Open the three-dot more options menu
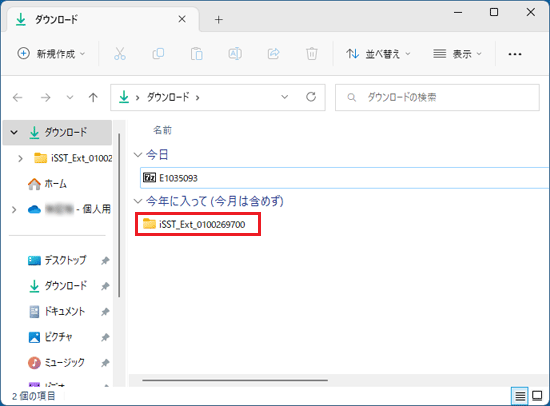 [515, 54]
